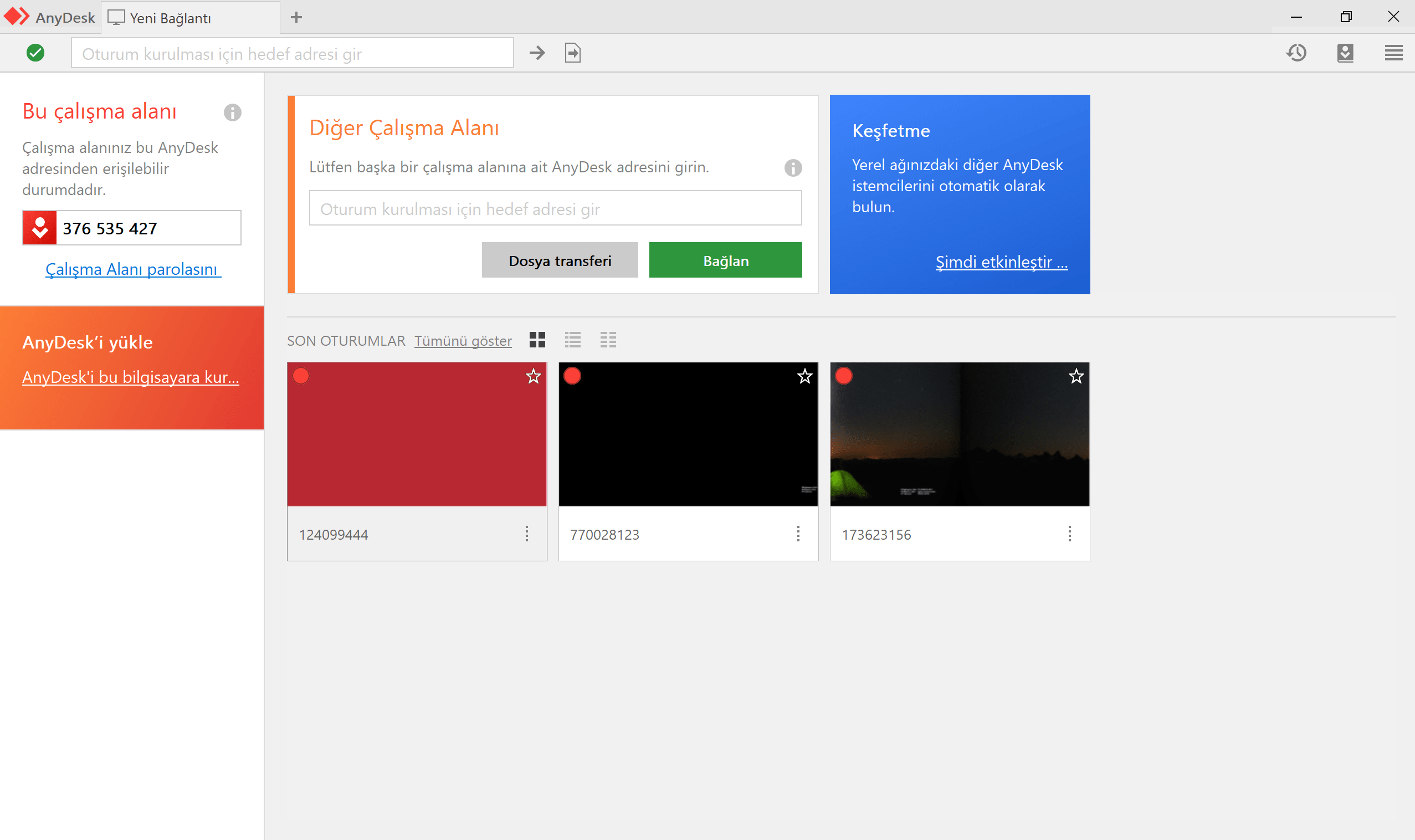Open the red thumbnail of session 124099444
Image resolution: width=1415 pixels, height=840 pixels.
point(417,434)
